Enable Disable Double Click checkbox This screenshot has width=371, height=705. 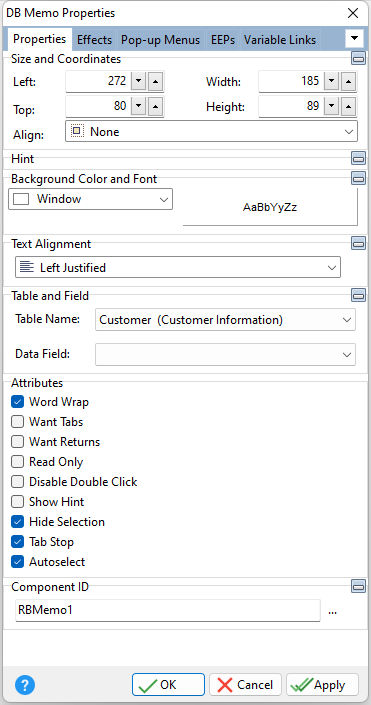pos(18,482)
